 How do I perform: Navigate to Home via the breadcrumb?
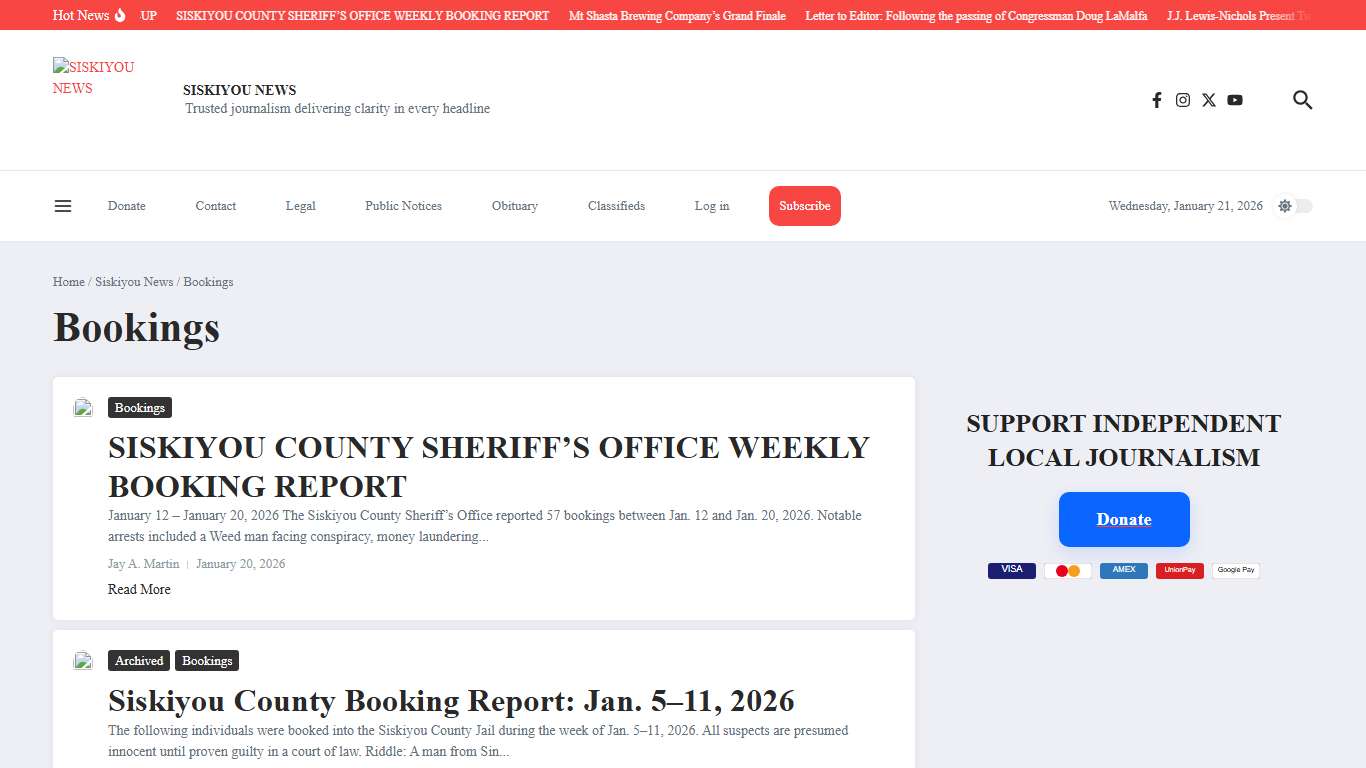68,281
